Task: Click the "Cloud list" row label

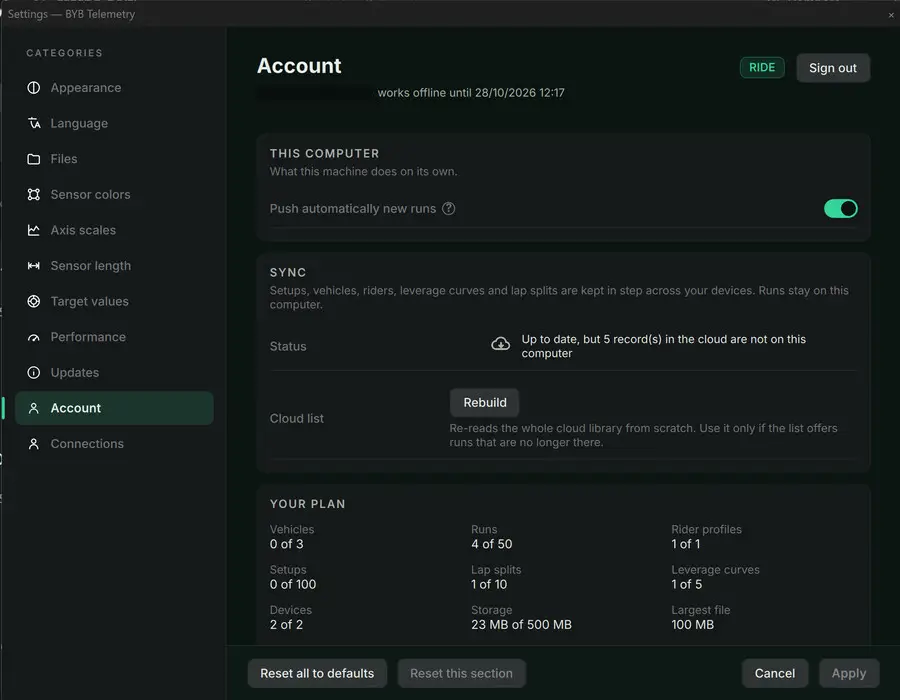Action: [x=297, y=419]
